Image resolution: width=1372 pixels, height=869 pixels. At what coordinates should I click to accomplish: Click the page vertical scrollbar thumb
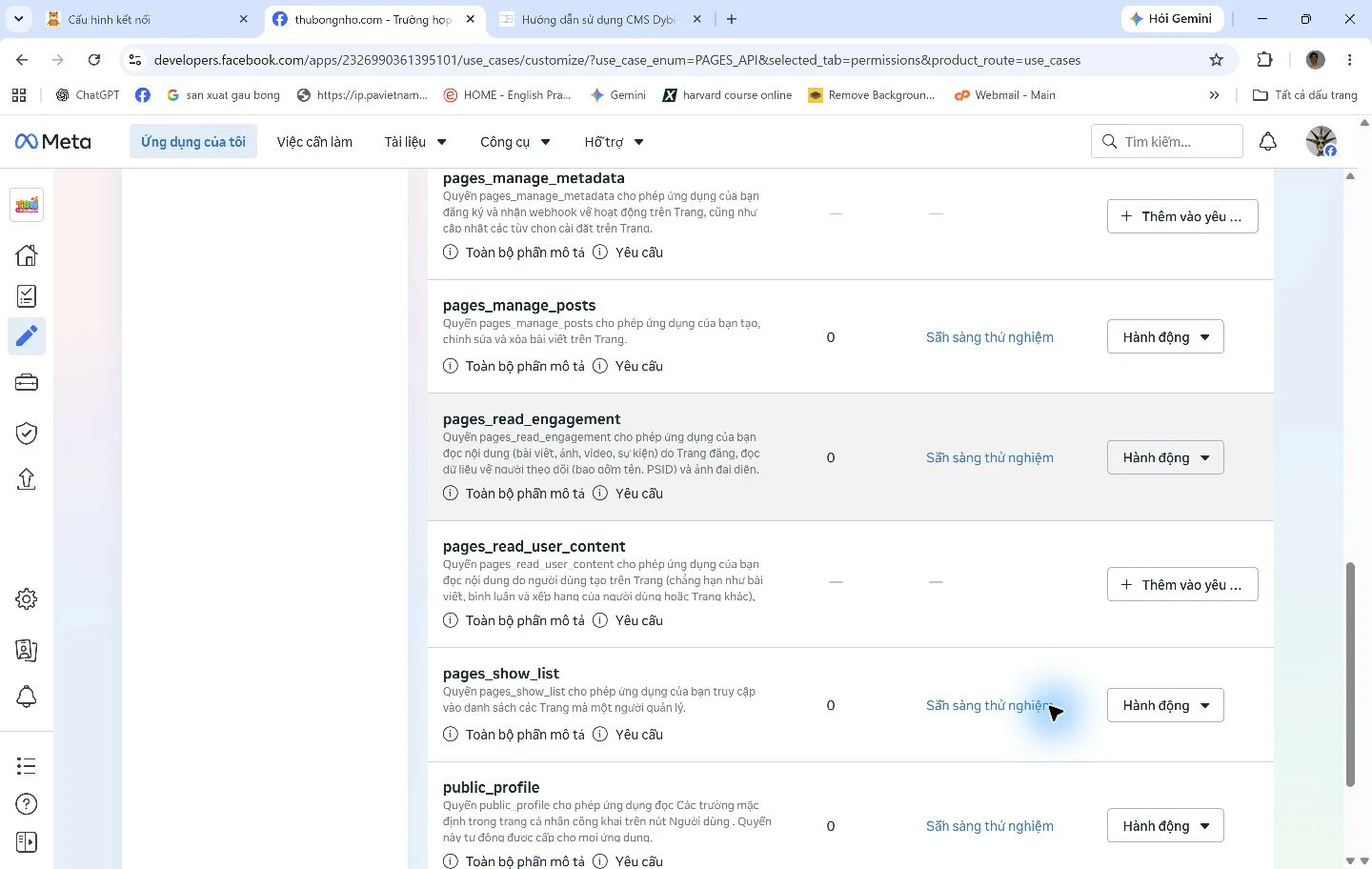(x=1350, y=675)
